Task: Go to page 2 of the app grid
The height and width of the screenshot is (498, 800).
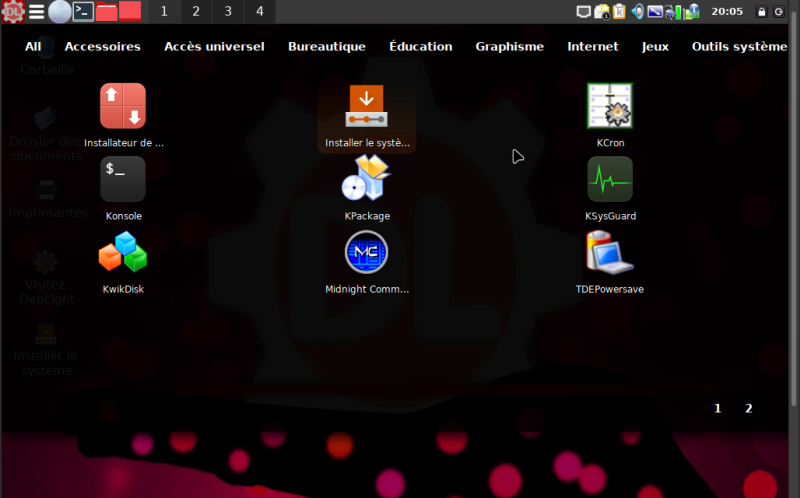Action: point(748,408)
